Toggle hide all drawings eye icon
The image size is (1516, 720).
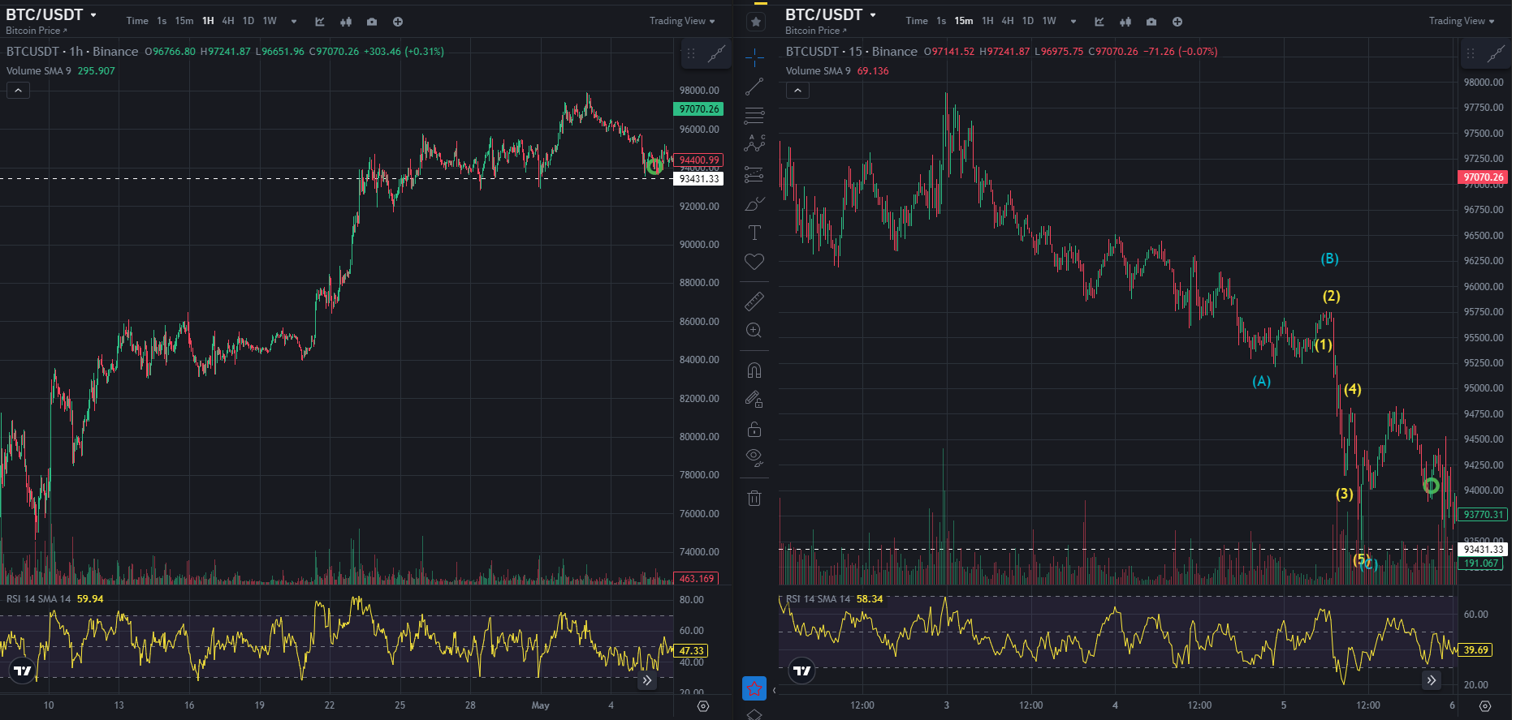[x=755, y=458]
